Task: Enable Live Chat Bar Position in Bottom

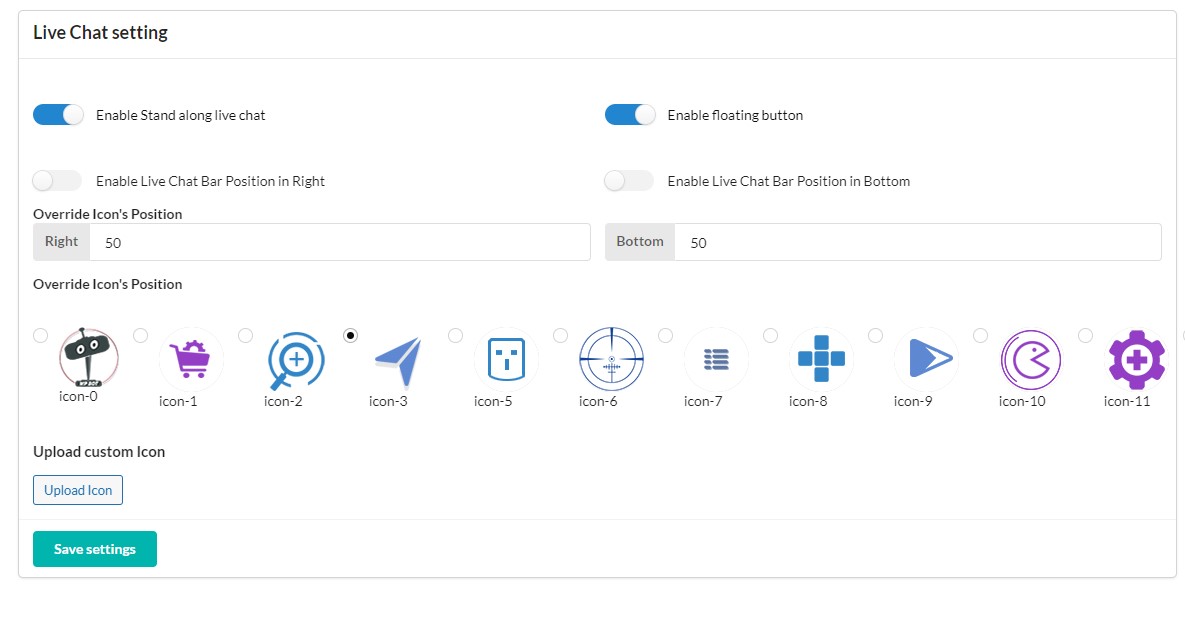Action: tap(629, 181)
